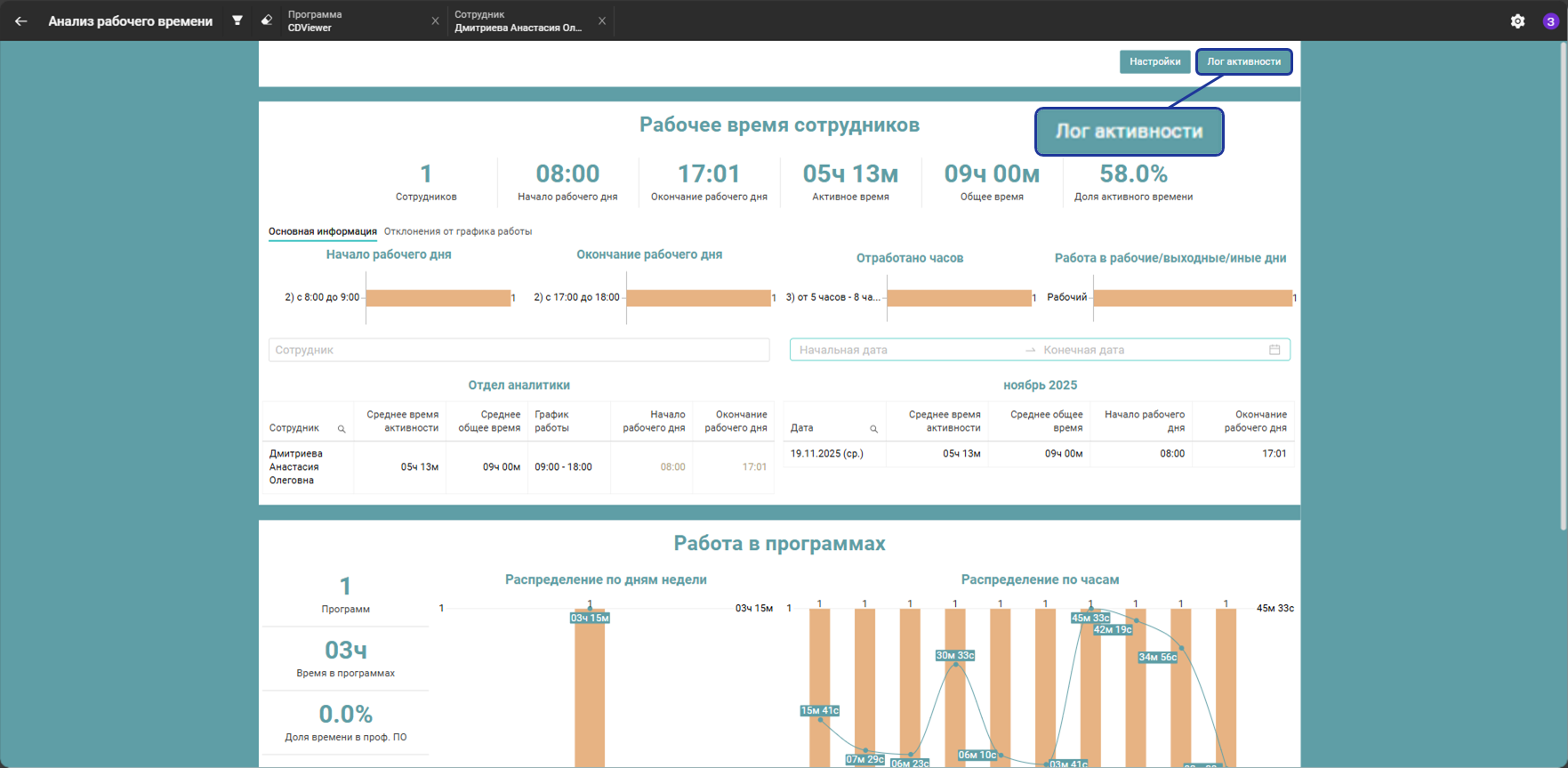Screen dimensions: 1568x768
Task: Open the purple user avatar
Action: (1550, 21)
